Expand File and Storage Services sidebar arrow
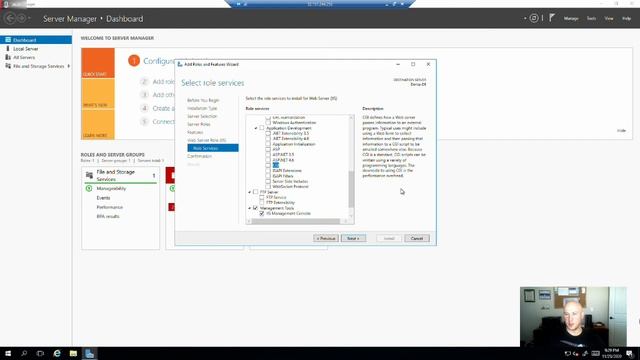Screen dimensions: 640x360 click(69, 66)
